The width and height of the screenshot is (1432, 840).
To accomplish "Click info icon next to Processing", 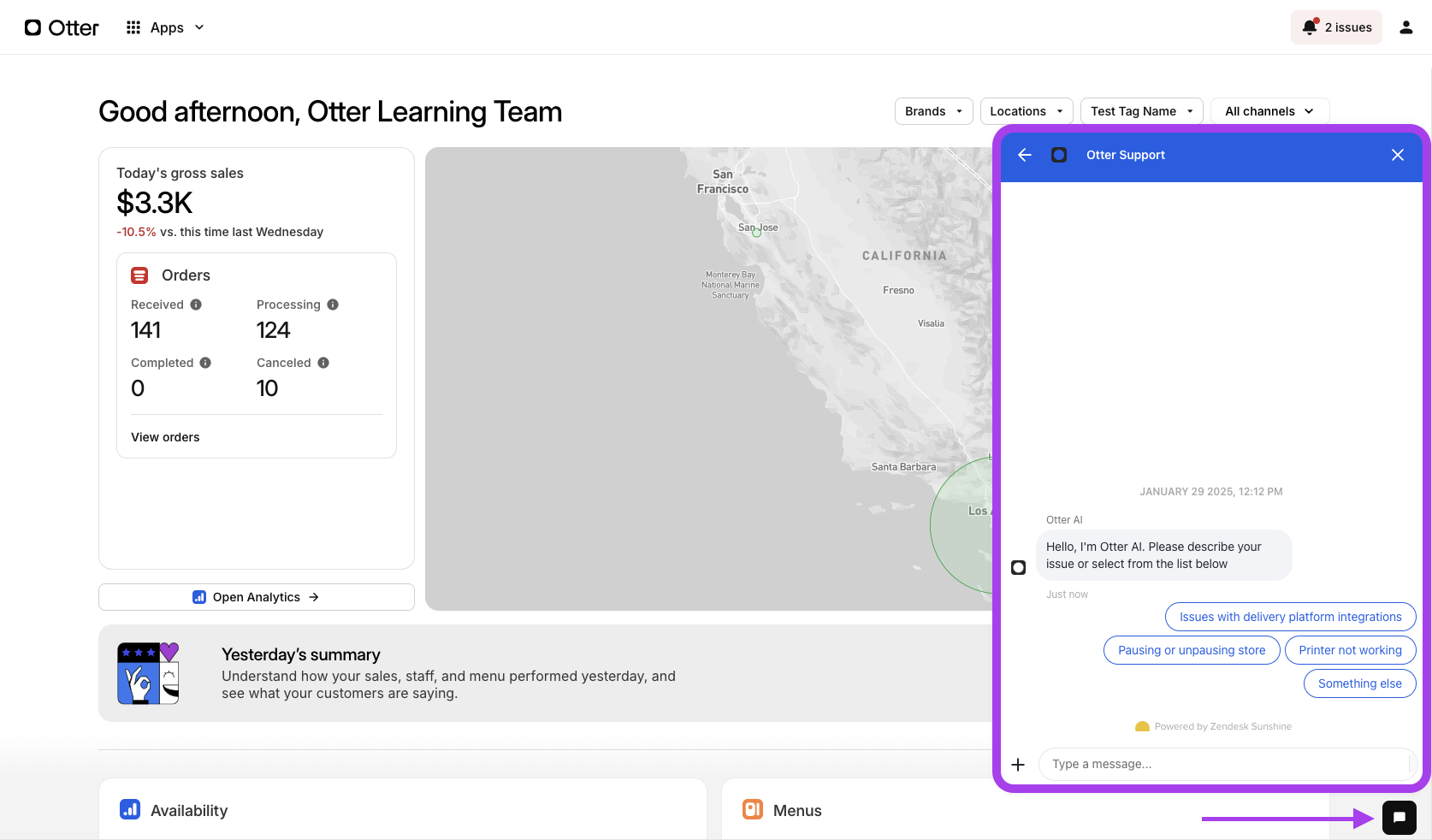I will point(333,305).
